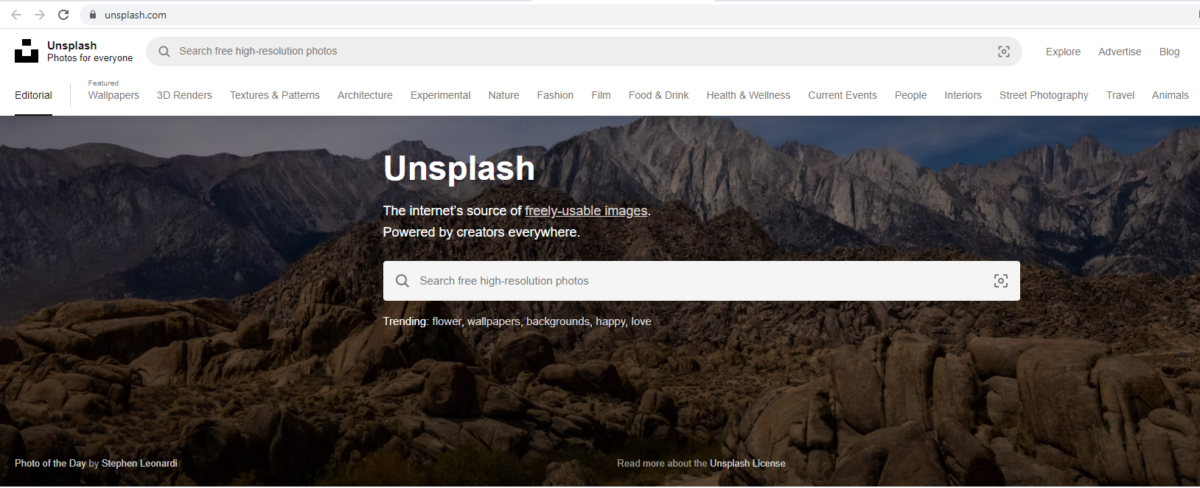This screenshot has width=1200, height=488.
Task: Click magnifier icon in hero search box
Action: (402, 281)
